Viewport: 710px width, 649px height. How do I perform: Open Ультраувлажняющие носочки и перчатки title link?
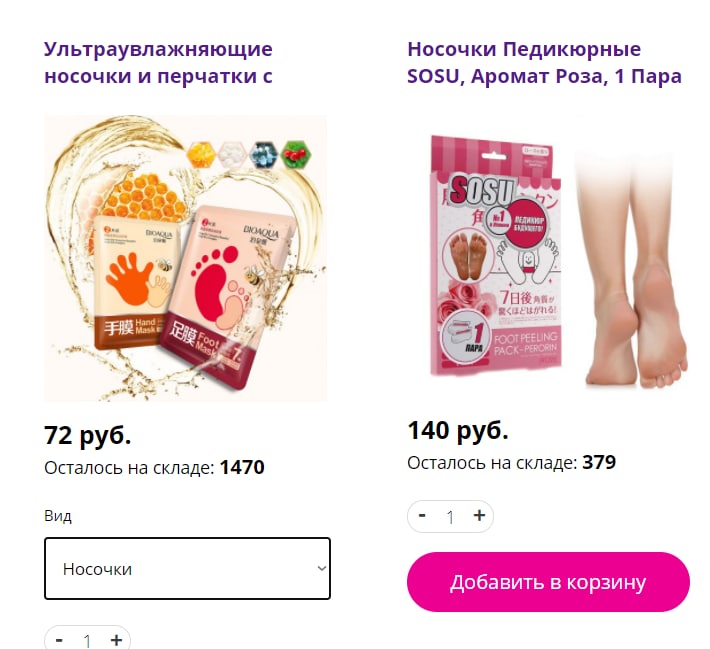click(x=158, y=62)
